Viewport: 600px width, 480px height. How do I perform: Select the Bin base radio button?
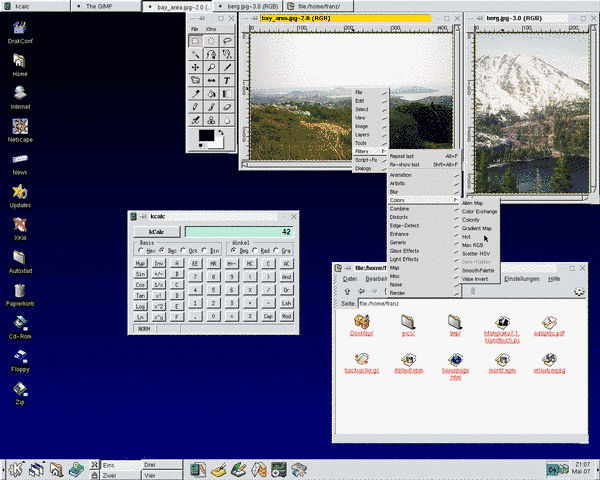click(x=205, y=251)
